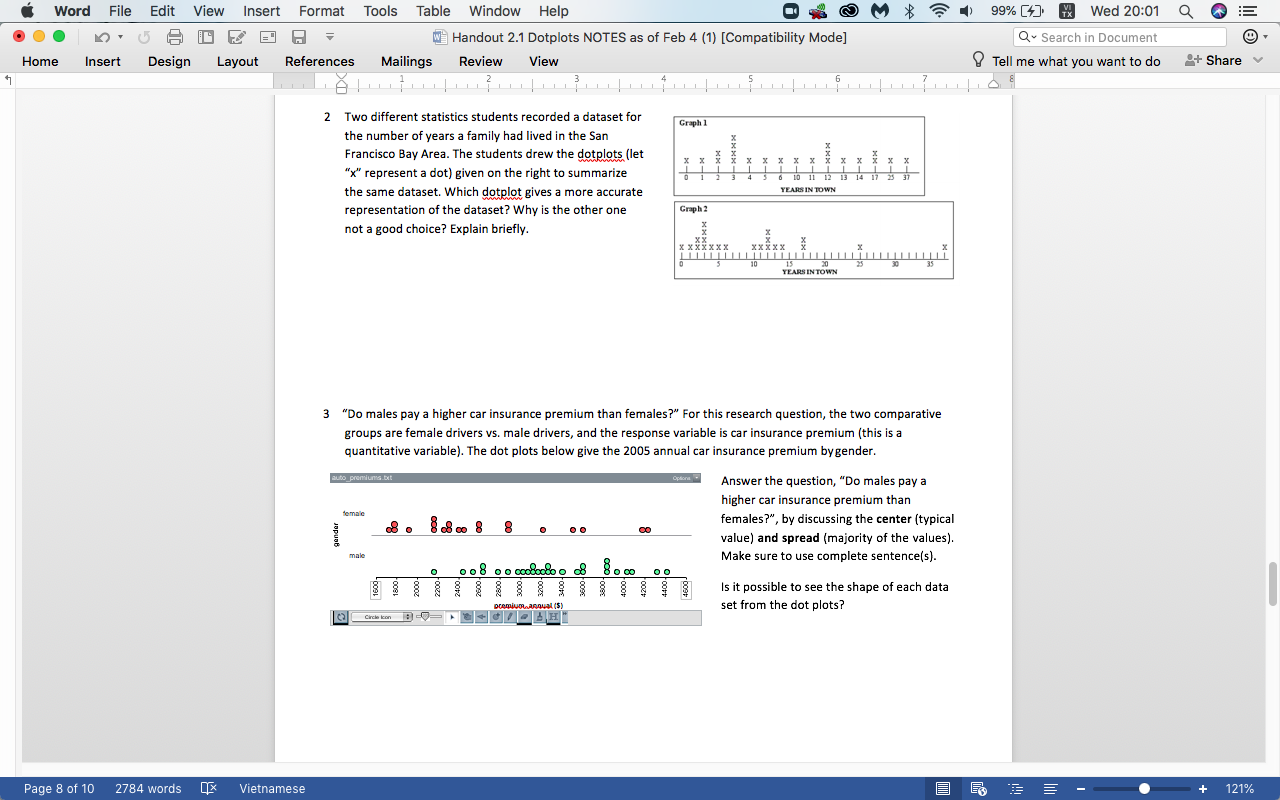Adjust the zoom slider in the status bar
1280x800 pixels.
coord(1146,788)
